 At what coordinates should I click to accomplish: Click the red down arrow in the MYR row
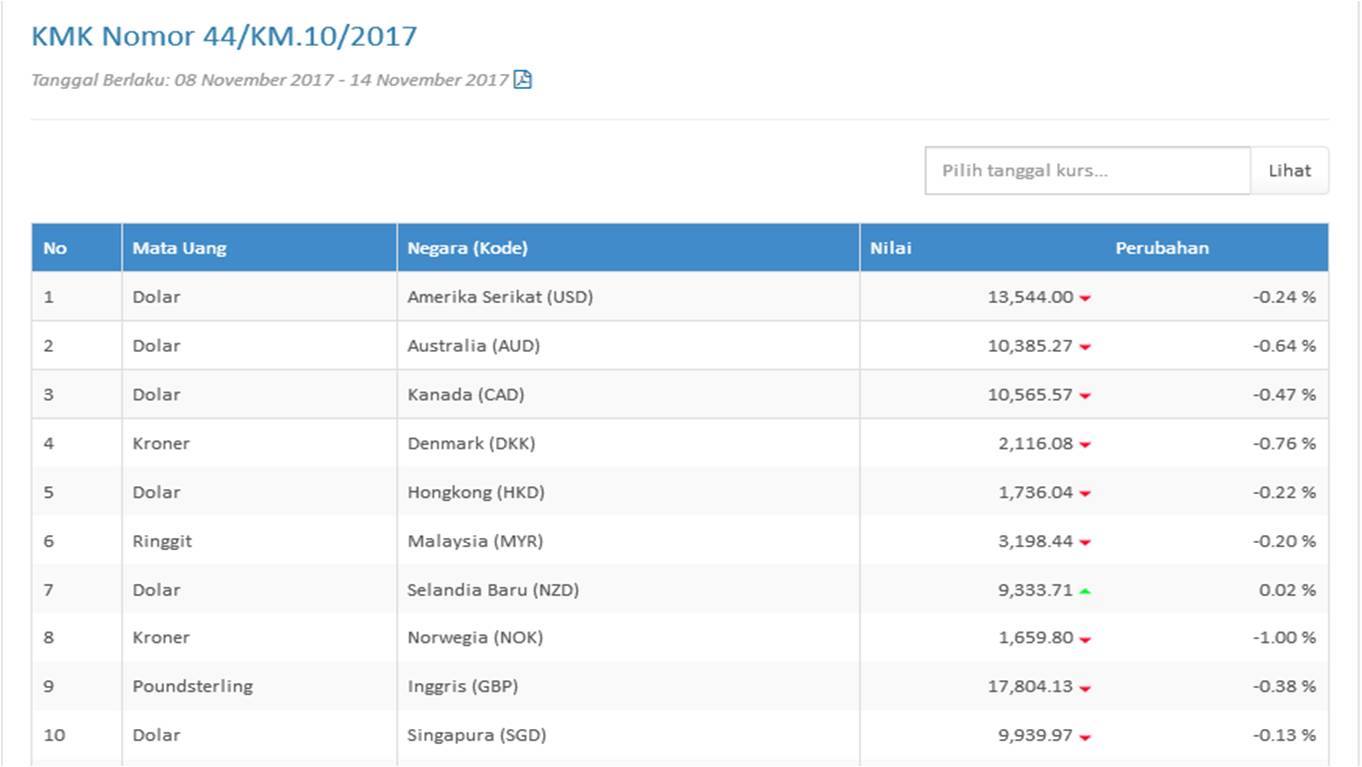point(1085,542)
